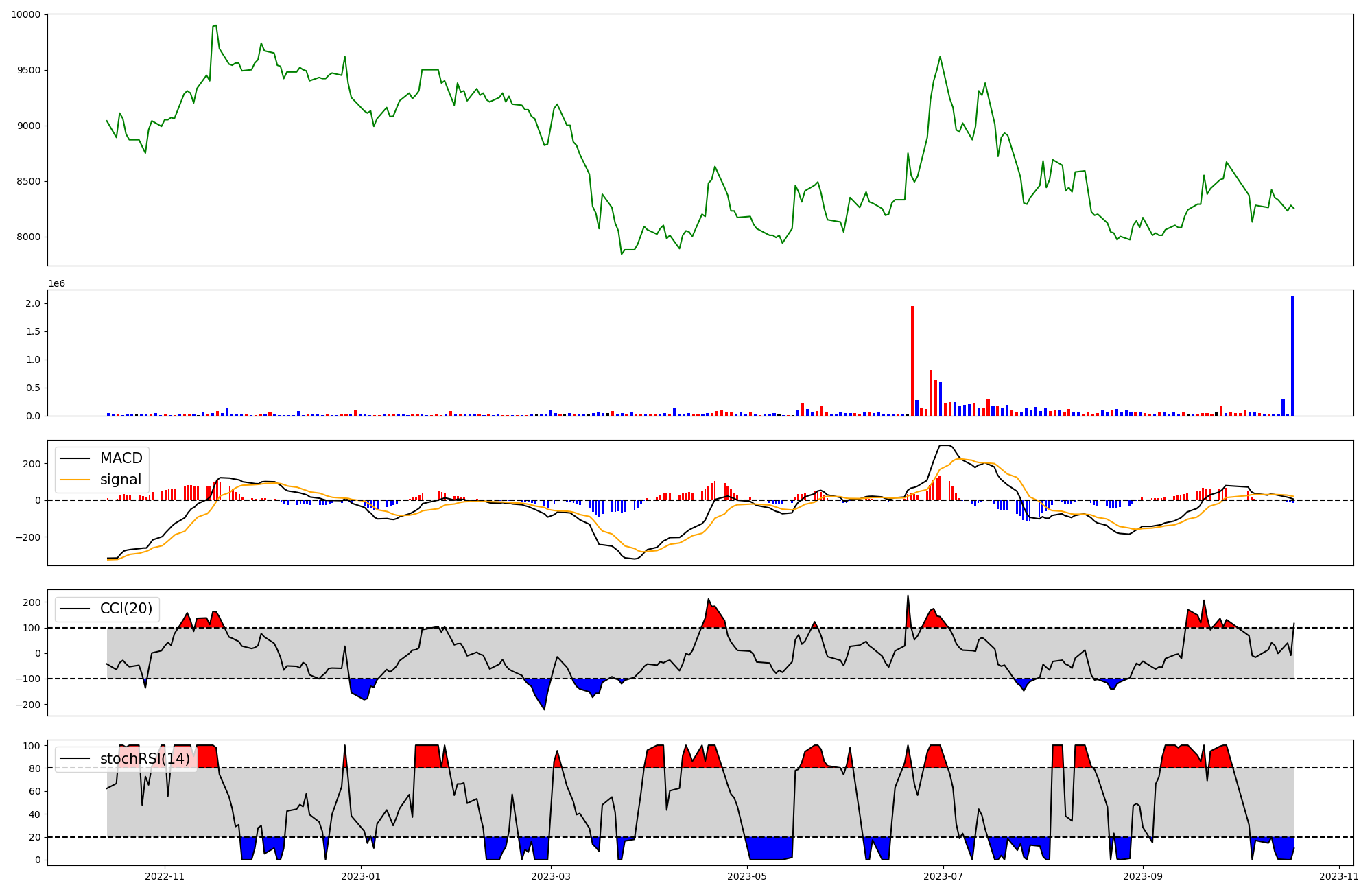Click the 2023-05 date tick label

click(747, 876)
